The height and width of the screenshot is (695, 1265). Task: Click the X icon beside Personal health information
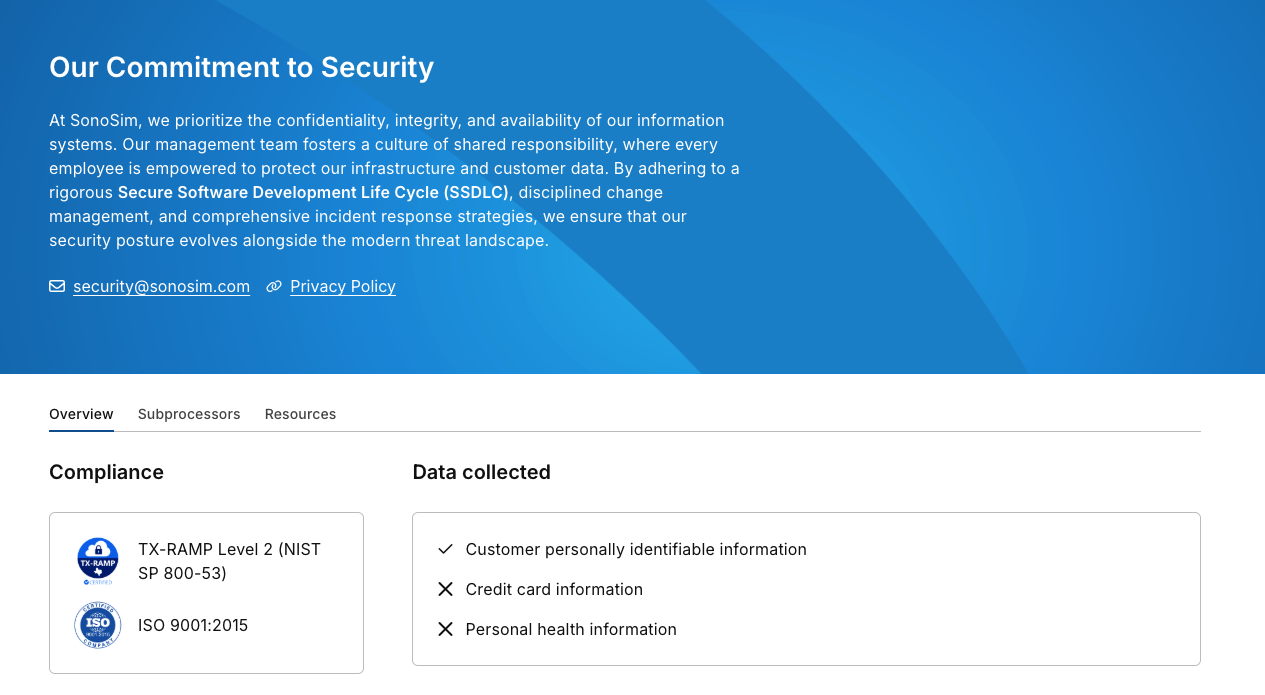coord(446,629)
